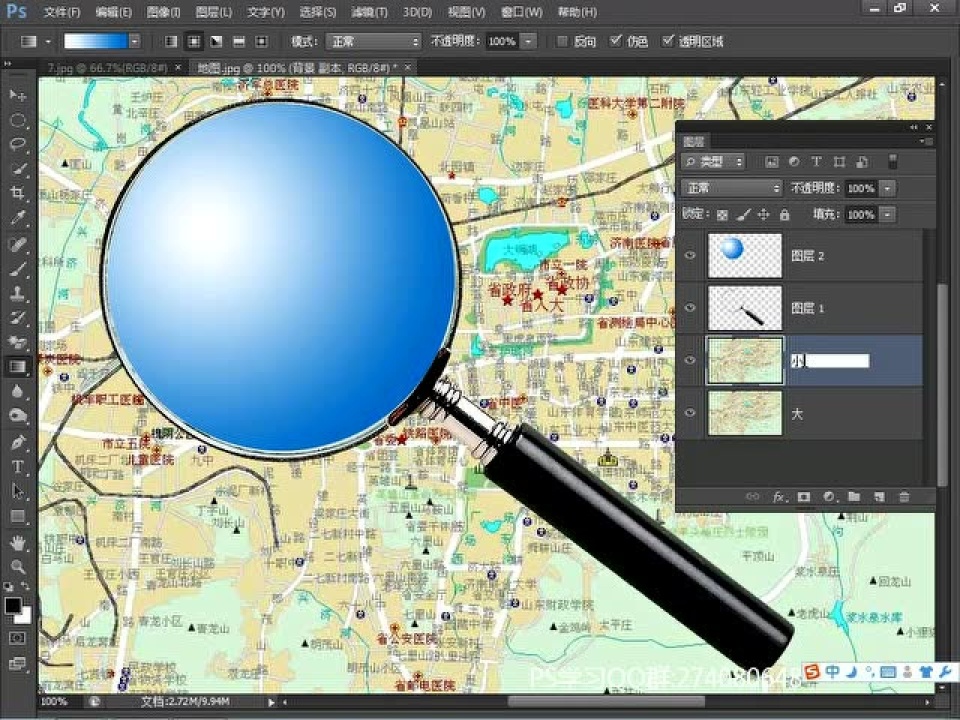Select the Lasso tool
Screen dimensions: 960x720
18,144
